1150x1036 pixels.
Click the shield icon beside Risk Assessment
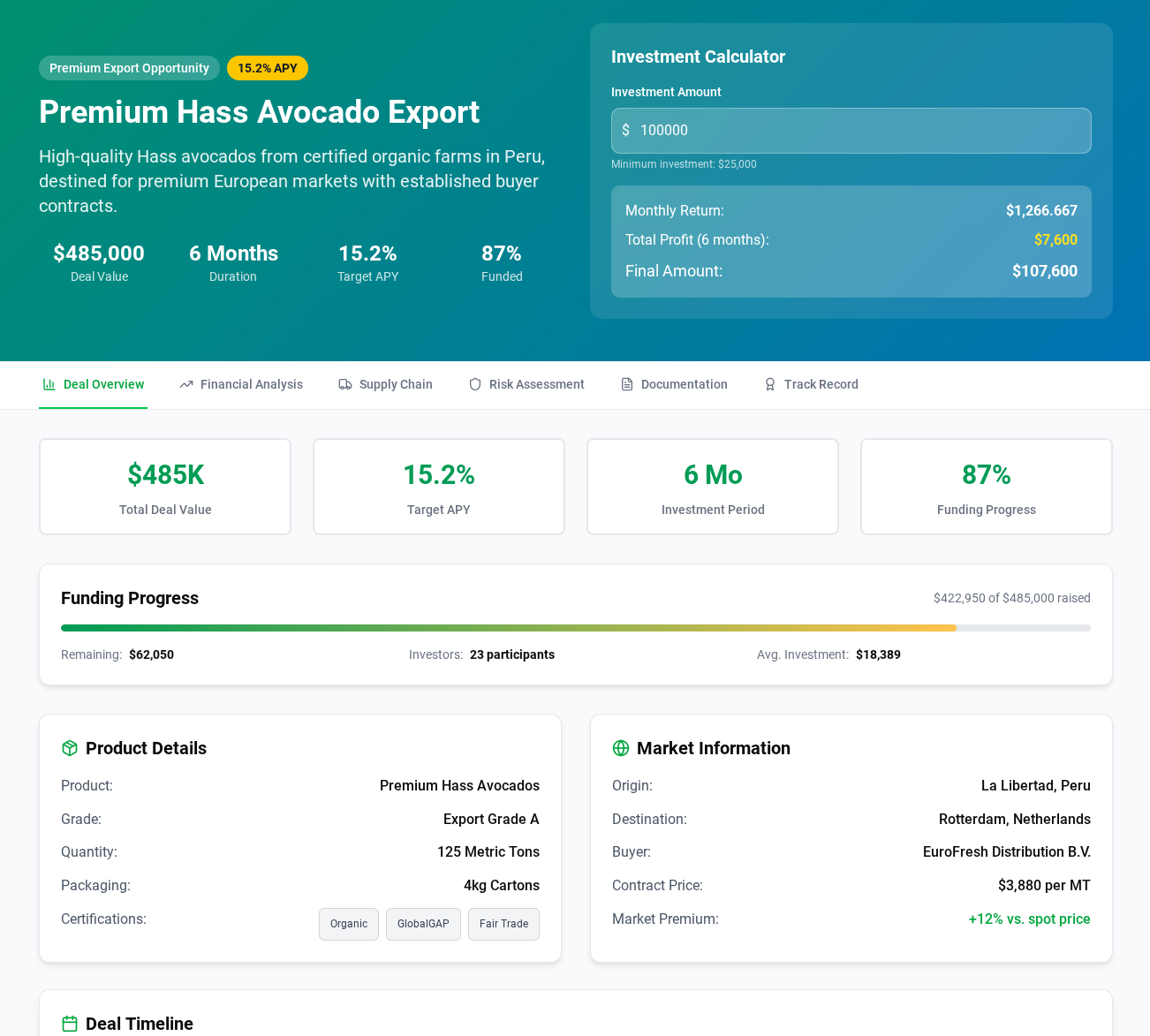coord(475,384)
